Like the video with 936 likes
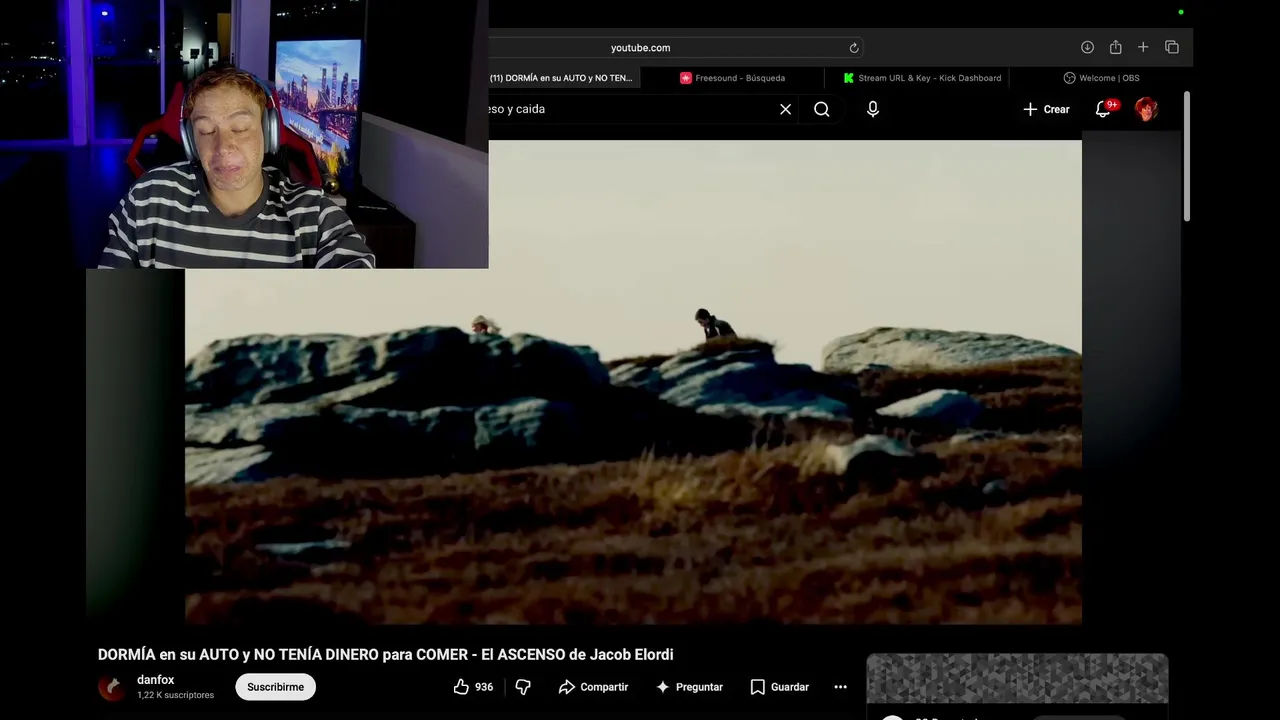1280x720 pixels. [473, 687]
